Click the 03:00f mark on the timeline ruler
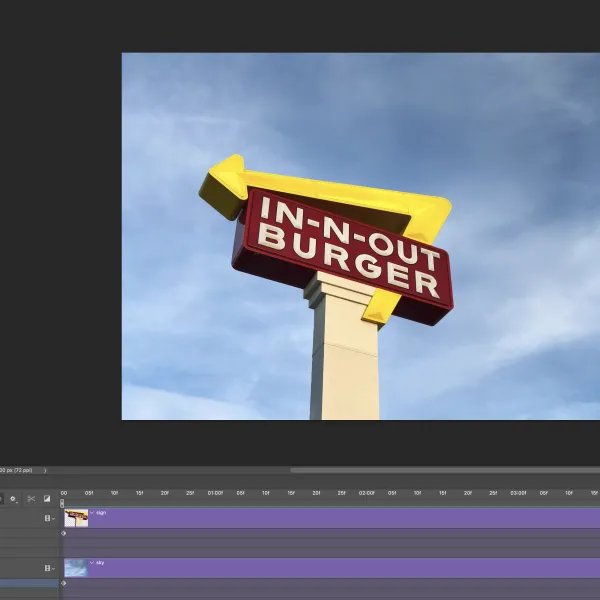This screenshot has height=600, width=600. (518, 493)
